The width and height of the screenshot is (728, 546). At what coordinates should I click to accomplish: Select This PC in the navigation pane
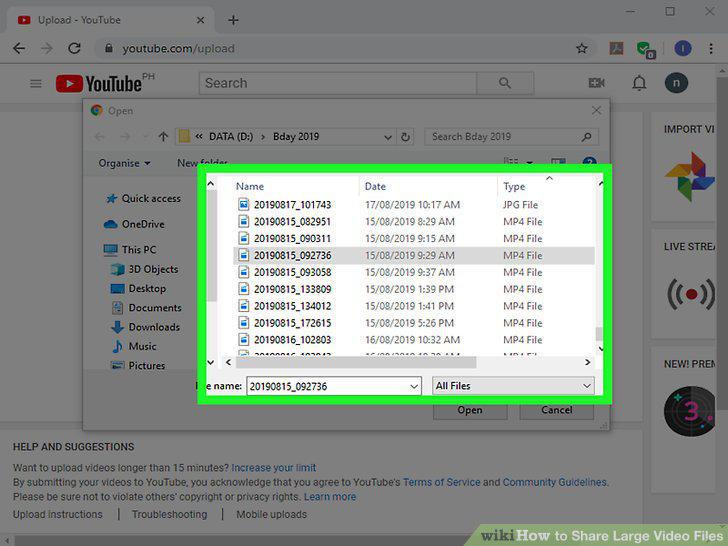(x=130, y=250)
